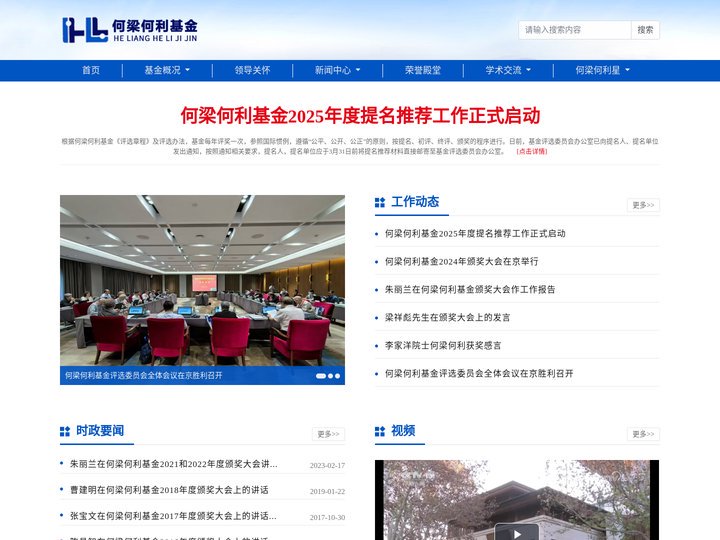Go to the 首页 nav item
The image size is (720, 540).
pos(91,70)
